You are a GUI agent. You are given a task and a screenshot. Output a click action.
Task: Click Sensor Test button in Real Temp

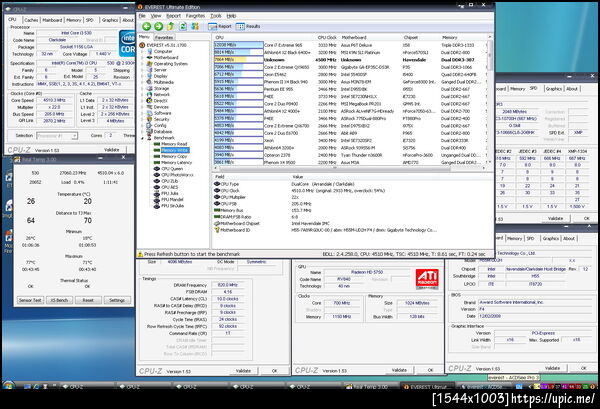tap(30, 300)
